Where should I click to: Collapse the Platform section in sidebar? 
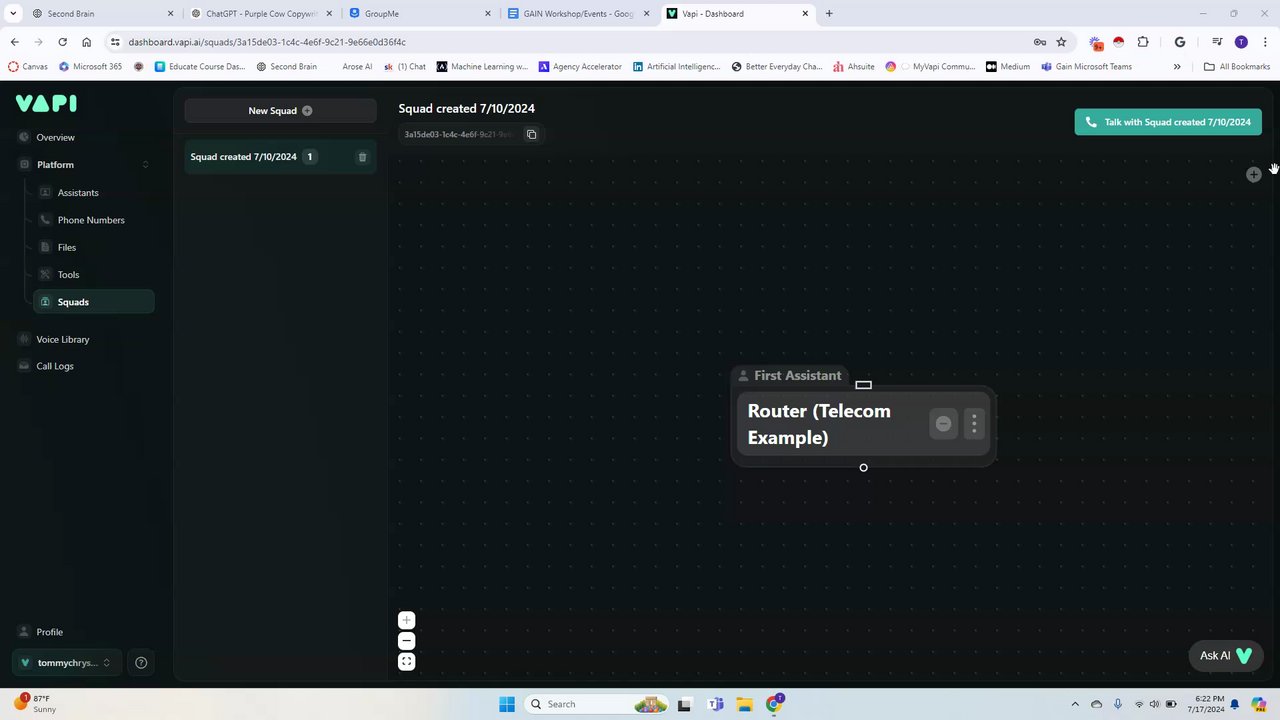pos(145,165)
